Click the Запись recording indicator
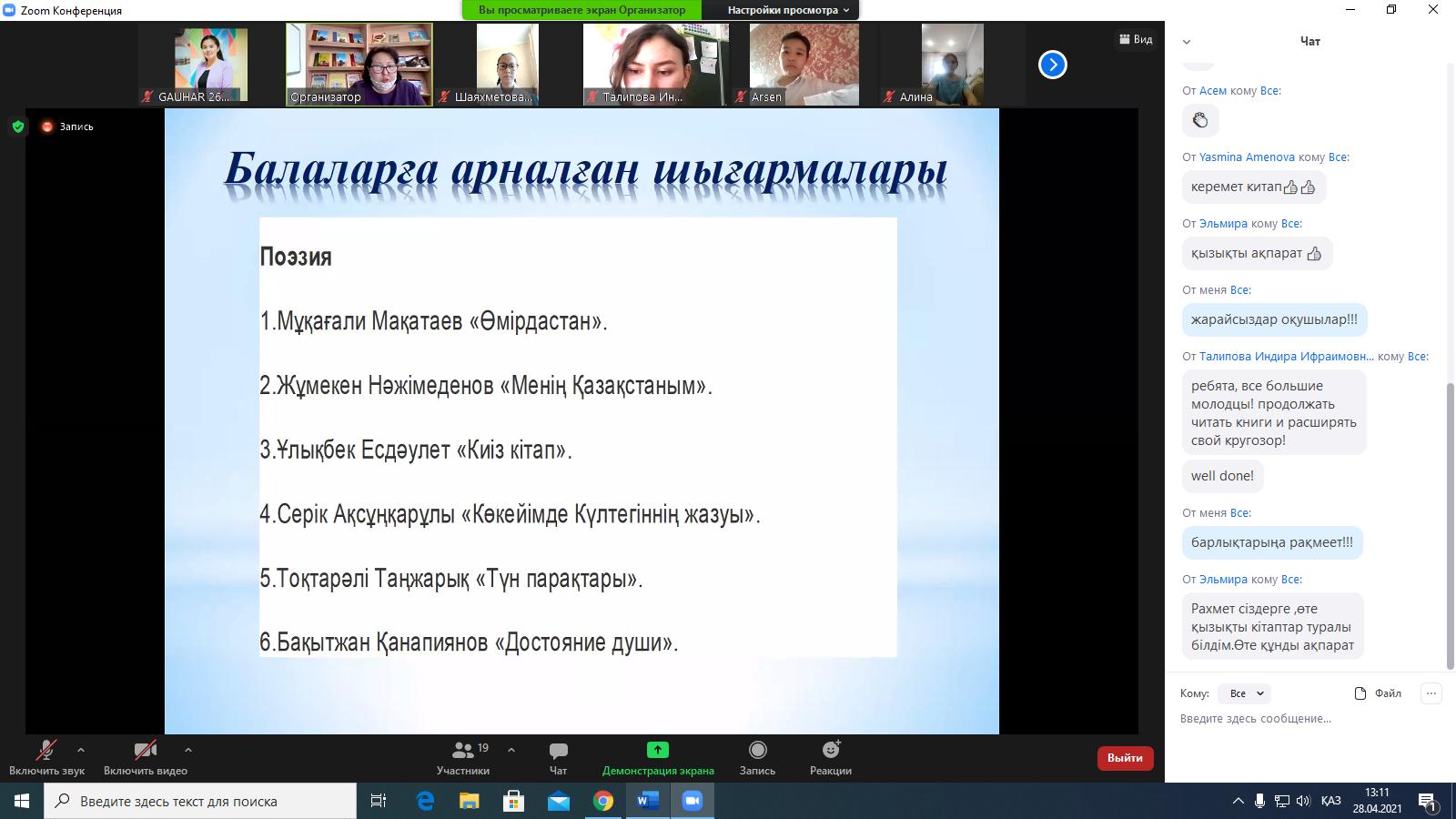 [67, 126]
